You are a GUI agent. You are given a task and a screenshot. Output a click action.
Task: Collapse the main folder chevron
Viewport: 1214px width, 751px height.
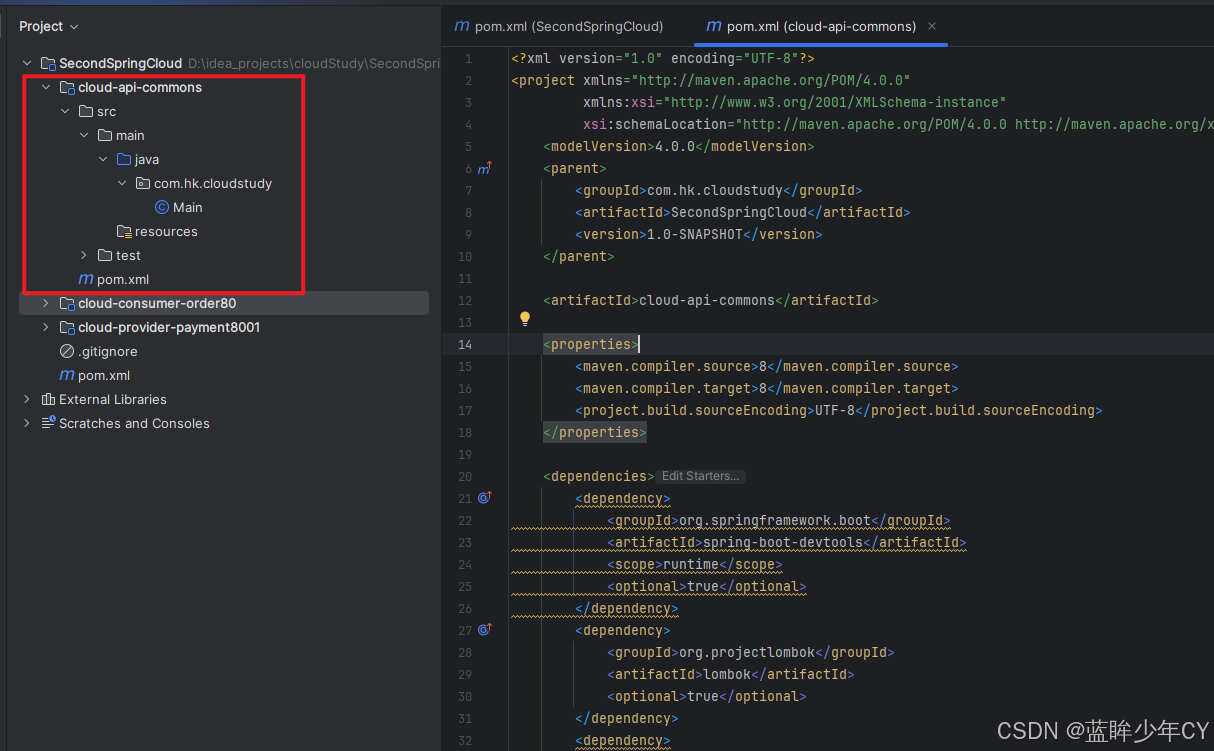pos(84,135)
